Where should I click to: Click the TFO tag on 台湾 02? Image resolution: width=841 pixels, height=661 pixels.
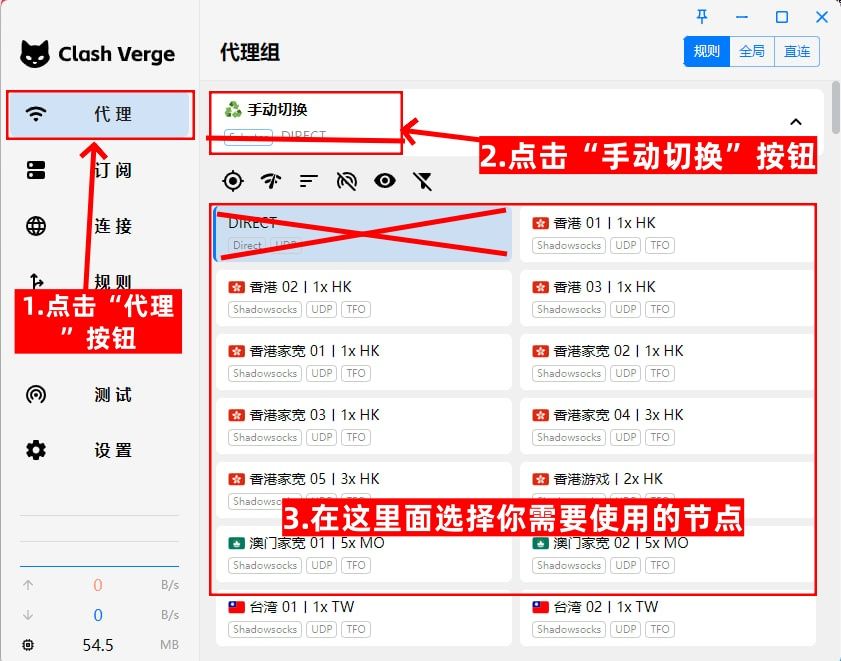pos(660,629)
